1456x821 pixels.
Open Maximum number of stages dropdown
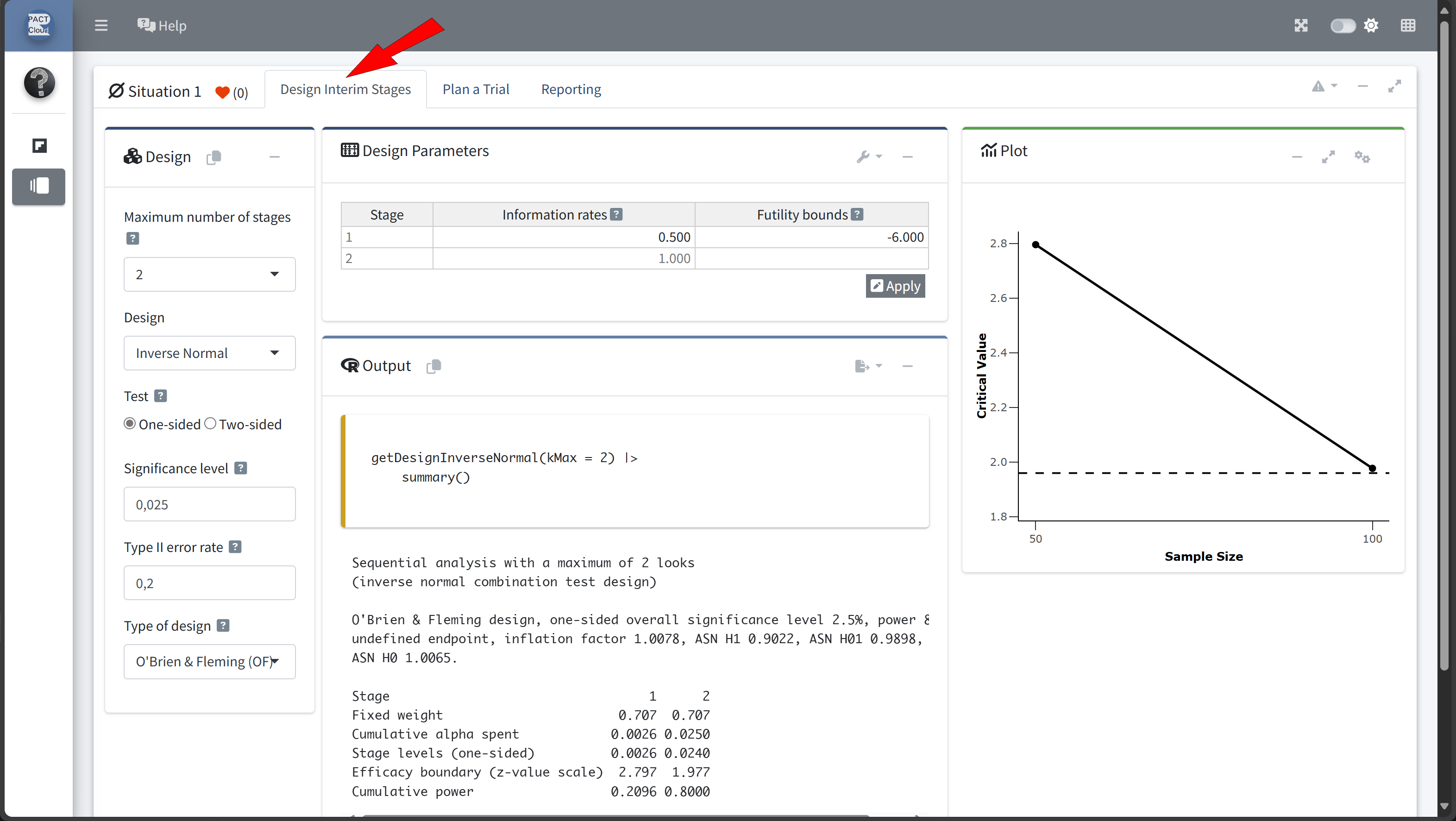coord(209,274)
